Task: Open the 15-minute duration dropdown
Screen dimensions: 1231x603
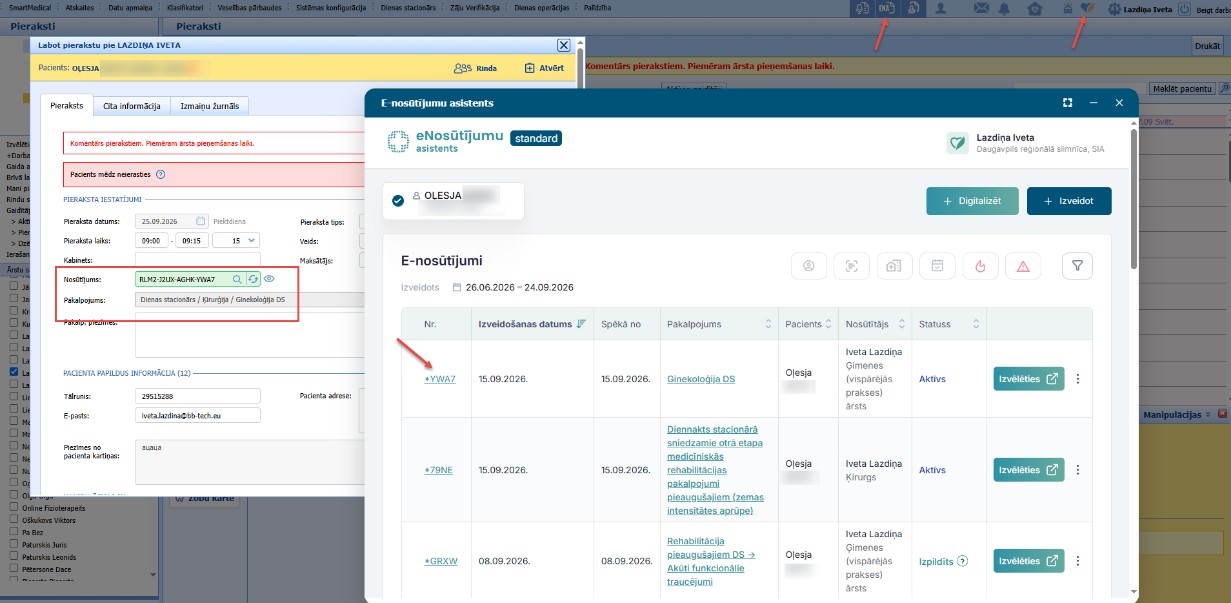Action: [x=236, y=240]
